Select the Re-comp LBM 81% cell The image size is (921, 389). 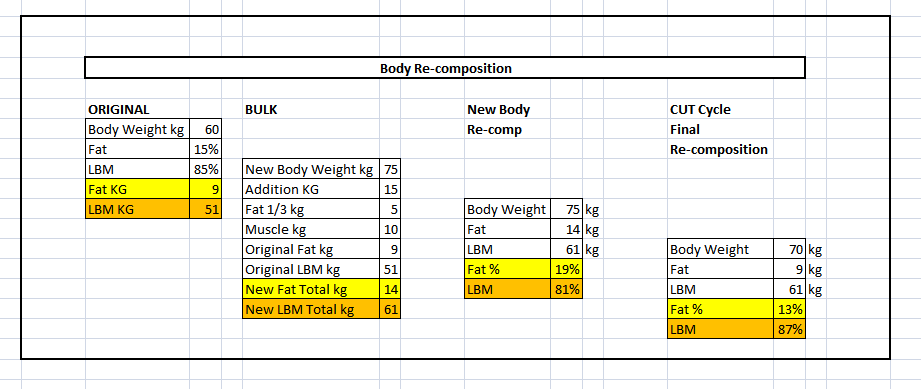pyautogui.click(x=567, y=289)
